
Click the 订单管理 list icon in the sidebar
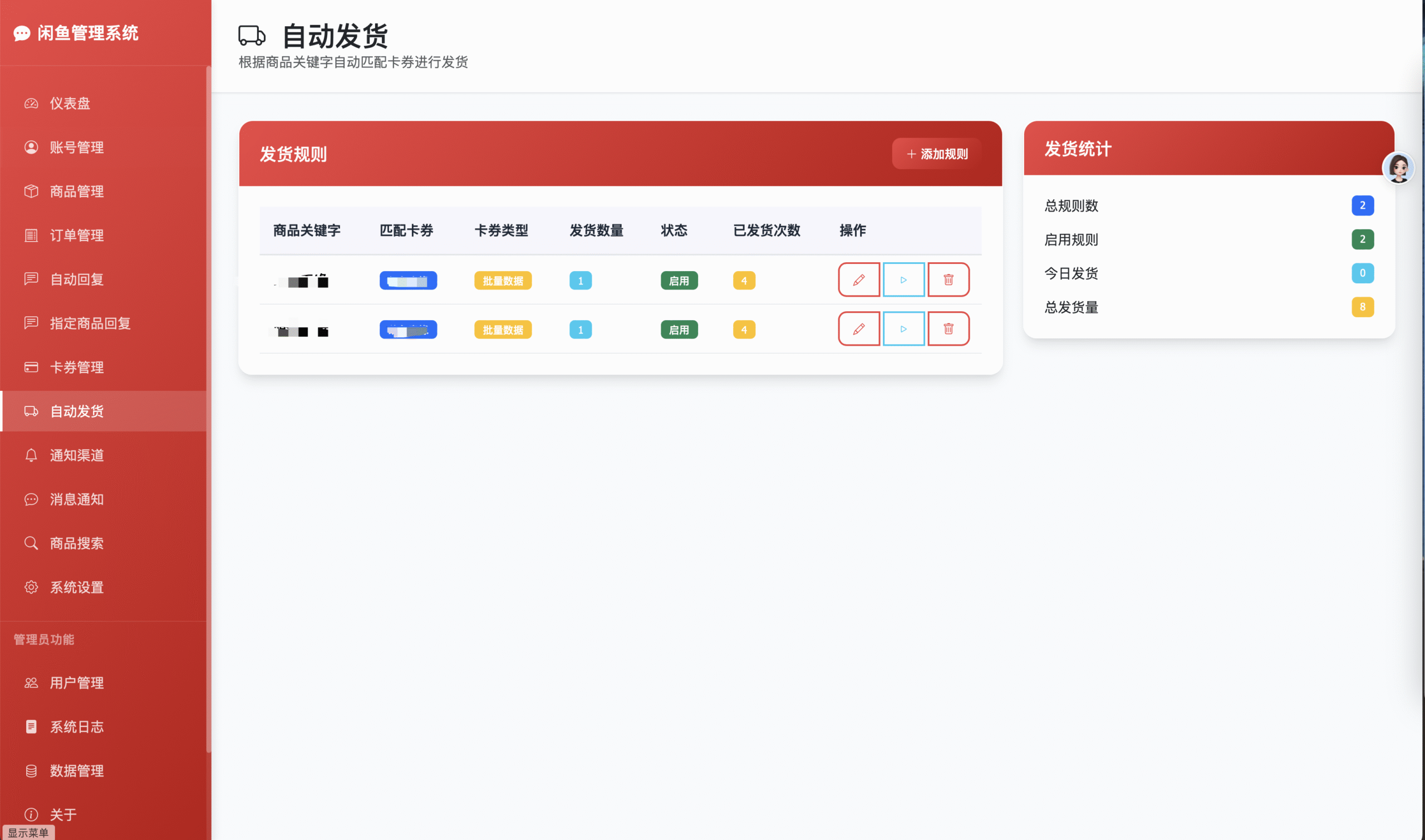coord(31,235)
